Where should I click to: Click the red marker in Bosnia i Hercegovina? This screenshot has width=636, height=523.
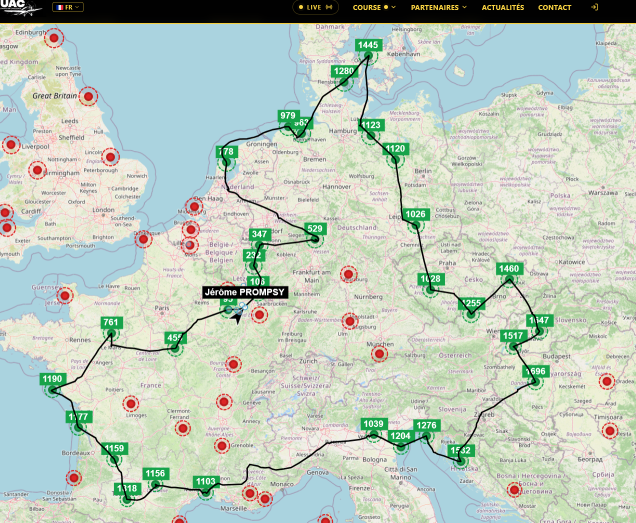tap(514, 490)
